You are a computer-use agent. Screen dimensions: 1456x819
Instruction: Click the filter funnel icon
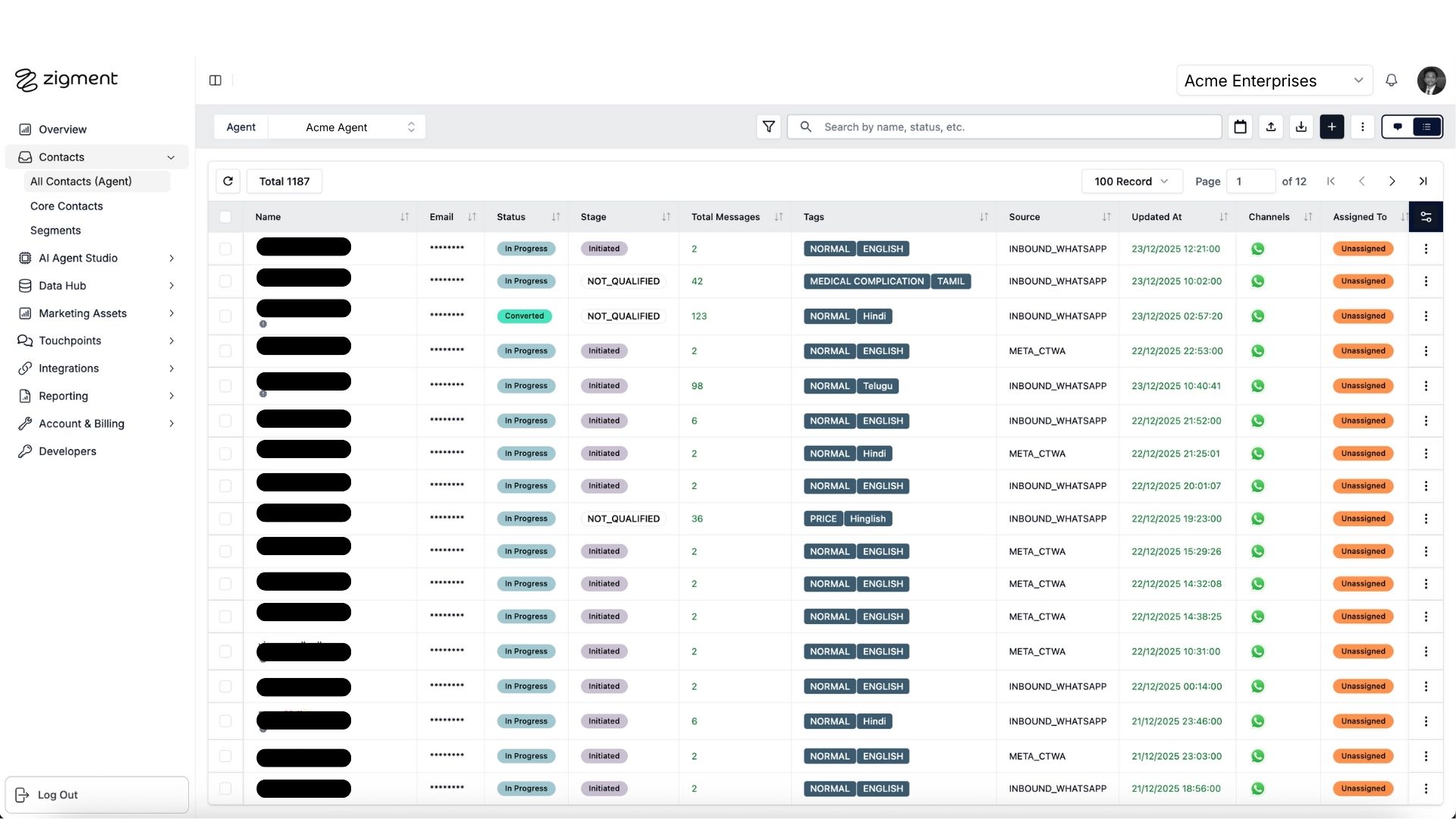768,127
